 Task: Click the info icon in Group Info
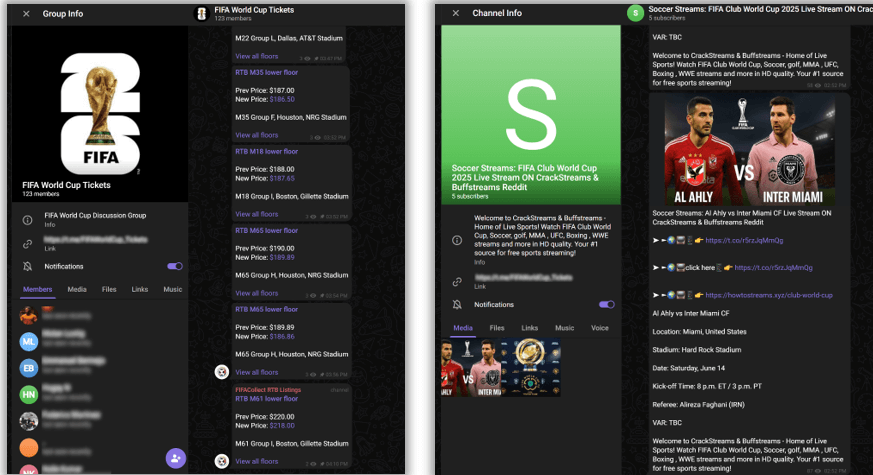tap(27, 220)
